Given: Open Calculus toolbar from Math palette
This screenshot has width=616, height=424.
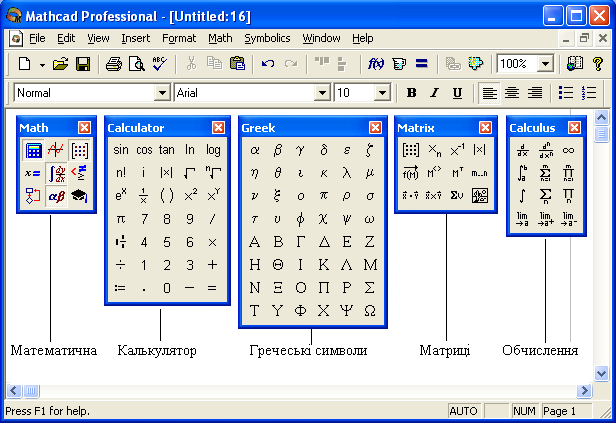Looking at the screenshot, I should 56,173.
